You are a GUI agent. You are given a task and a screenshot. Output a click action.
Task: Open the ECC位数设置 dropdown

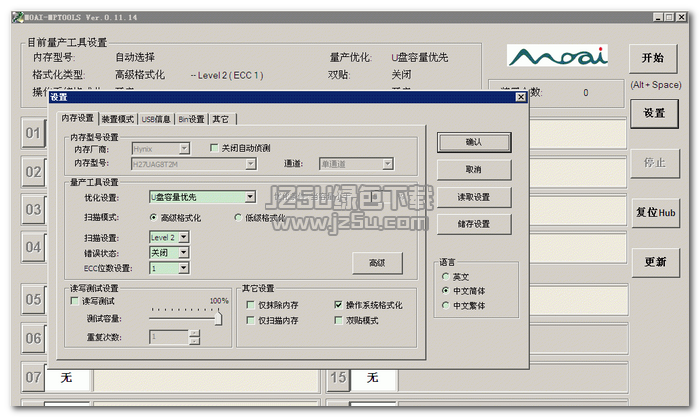[183, 268]
